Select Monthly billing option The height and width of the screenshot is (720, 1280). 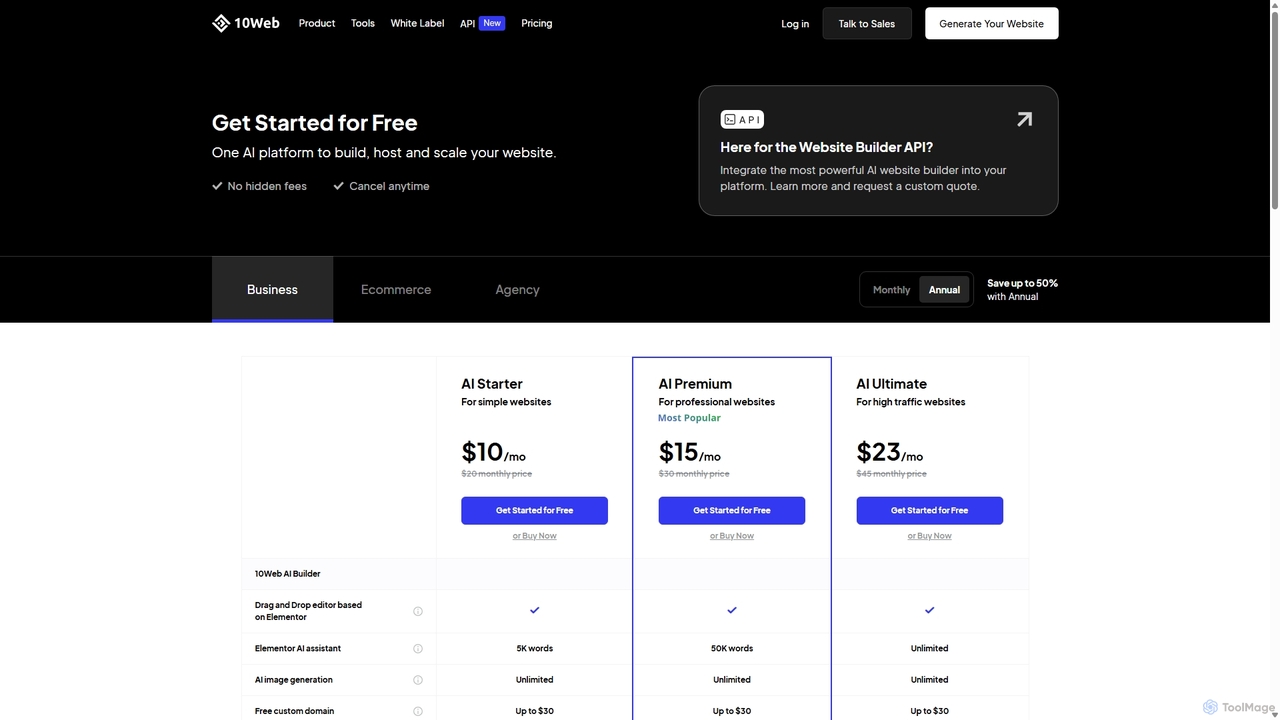891,290
